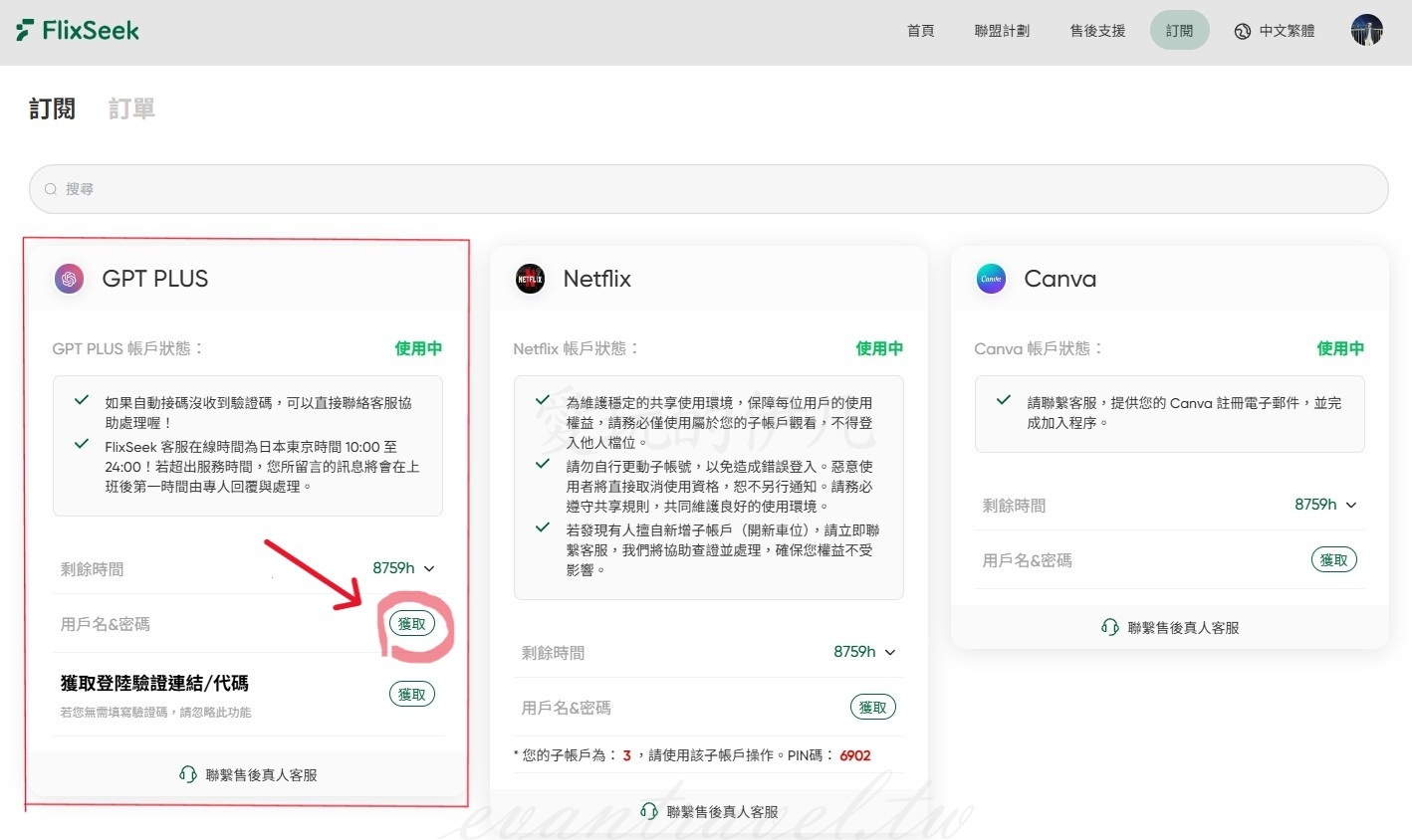Click the Canva card title text

click(x=1059, y=279)
